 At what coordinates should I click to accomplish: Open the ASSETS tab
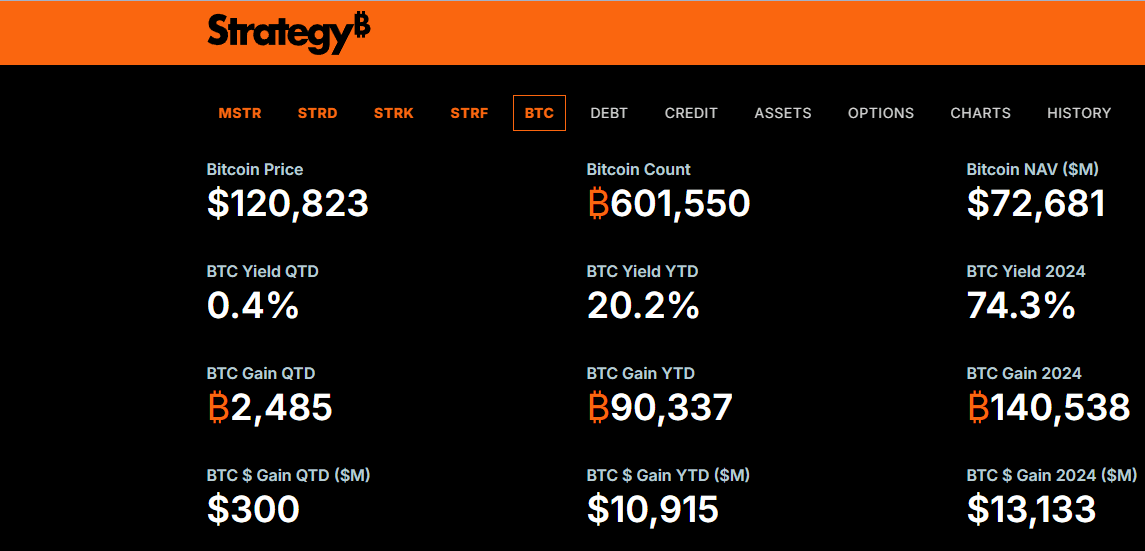point(783,113)
